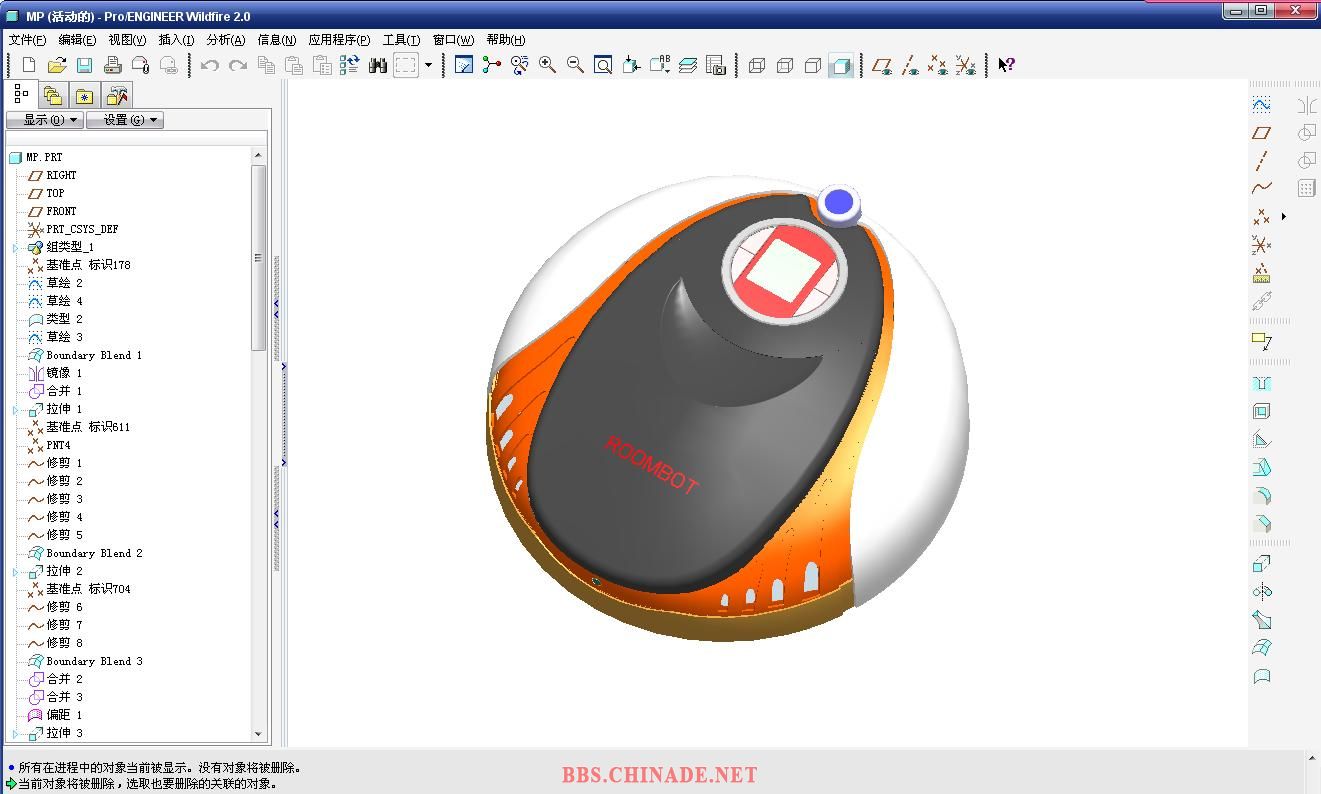The height and width of the screenshot is (794, 1321).
Task: Toggle datum axes display
Action: tap(910, 65)
